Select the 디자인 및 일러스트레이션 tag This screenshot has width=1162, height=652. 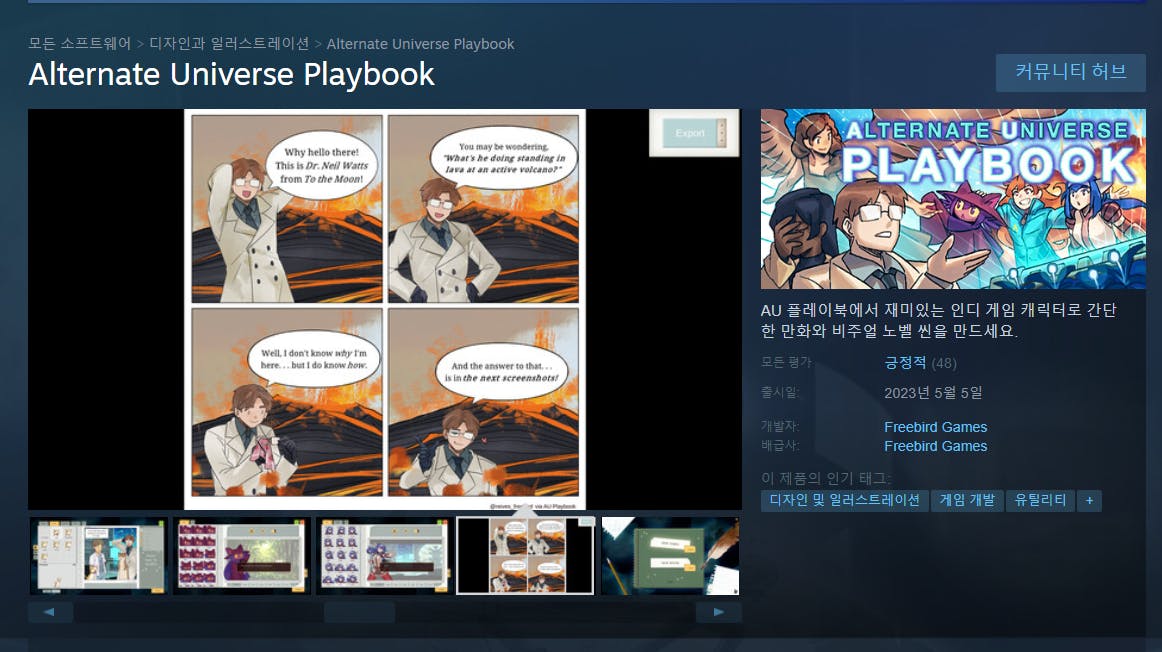tap(845, 500)
